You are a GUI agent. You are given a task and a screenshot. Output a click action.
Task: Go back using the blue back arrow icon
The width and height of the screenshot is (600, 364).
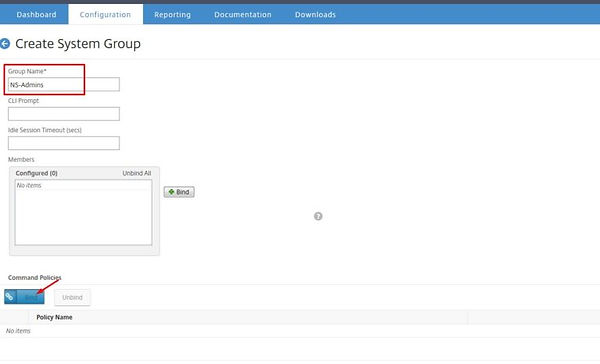coord(5,44)
